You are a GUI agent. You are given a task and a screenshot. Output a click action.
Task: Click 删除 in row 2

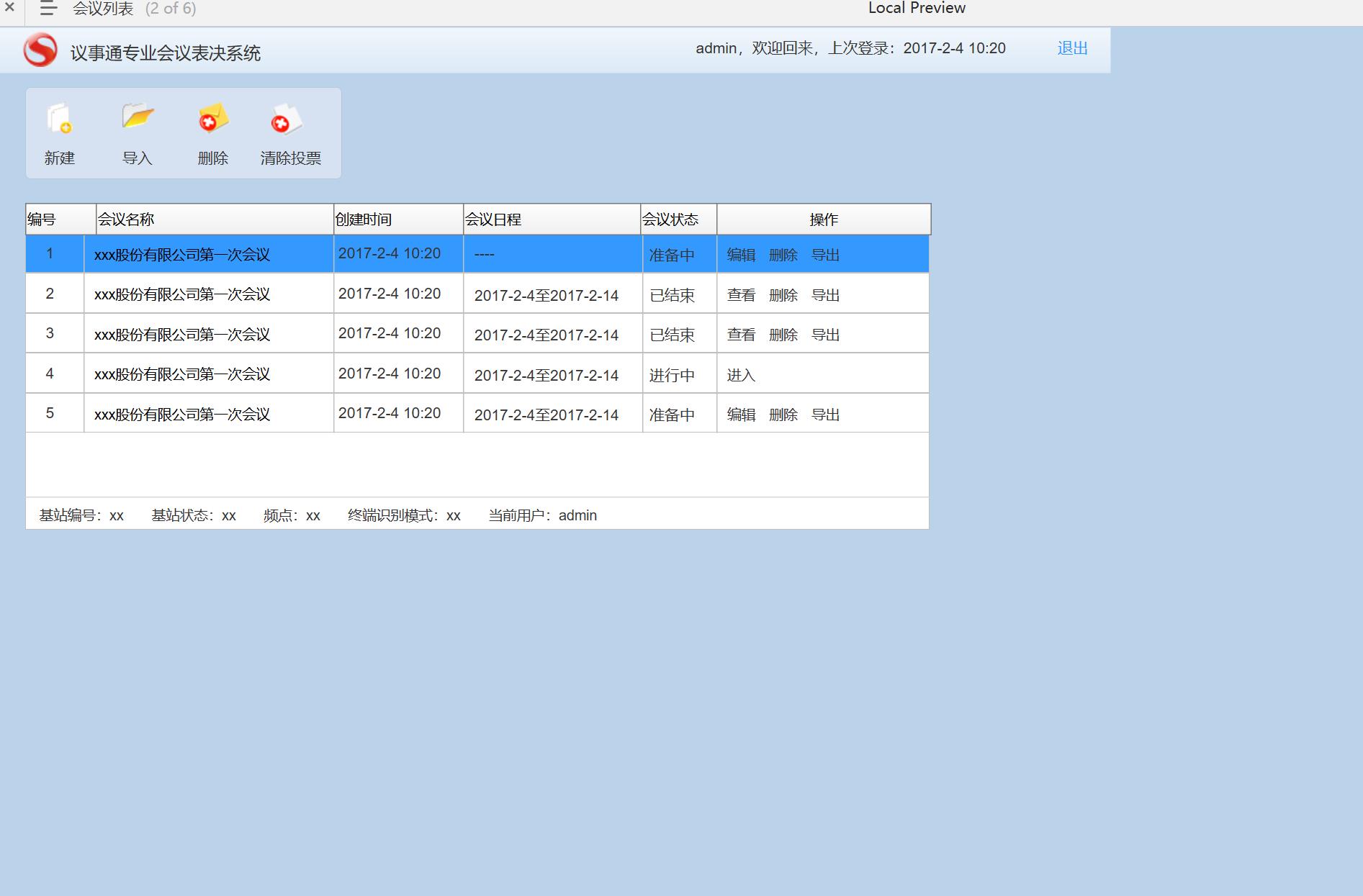tap(783, 295)
